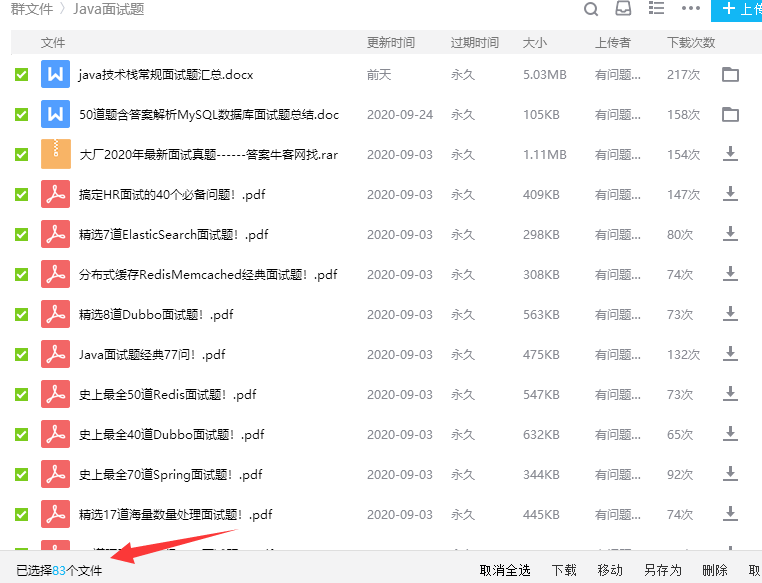The image size is (762, 583).
Task: Click 取消全选 in bottom bar
Action: (505, 570)
